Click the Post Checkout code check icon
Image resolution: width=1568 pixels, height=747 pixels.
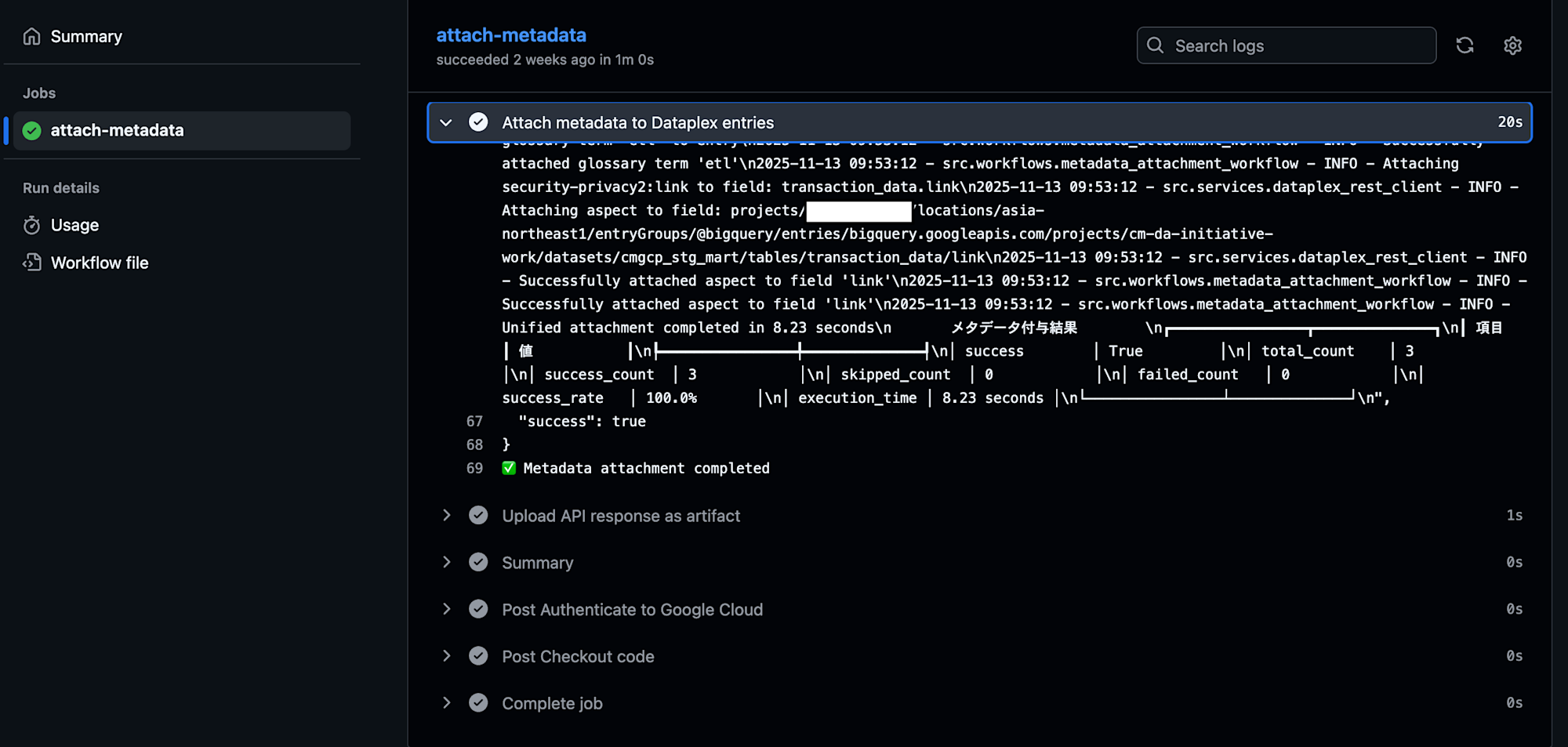click(478, 656)
